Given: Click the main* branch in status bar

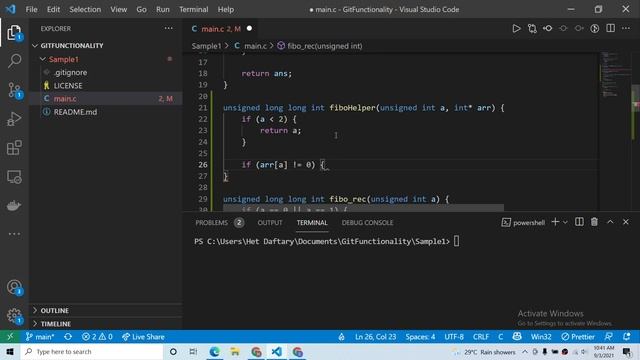Looking at the screenshot, I should (x=40, y=337).
